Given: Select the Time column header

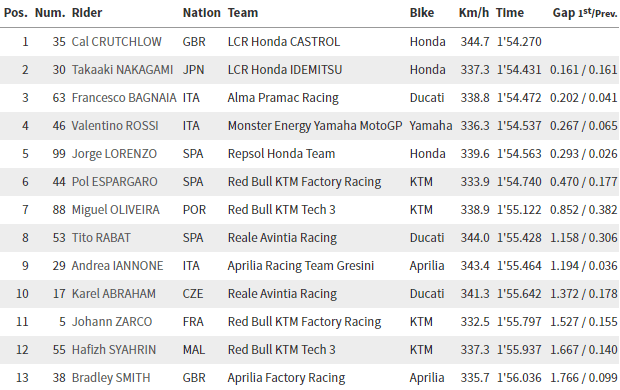Looking at the screenshot, I should coord(510,13).
